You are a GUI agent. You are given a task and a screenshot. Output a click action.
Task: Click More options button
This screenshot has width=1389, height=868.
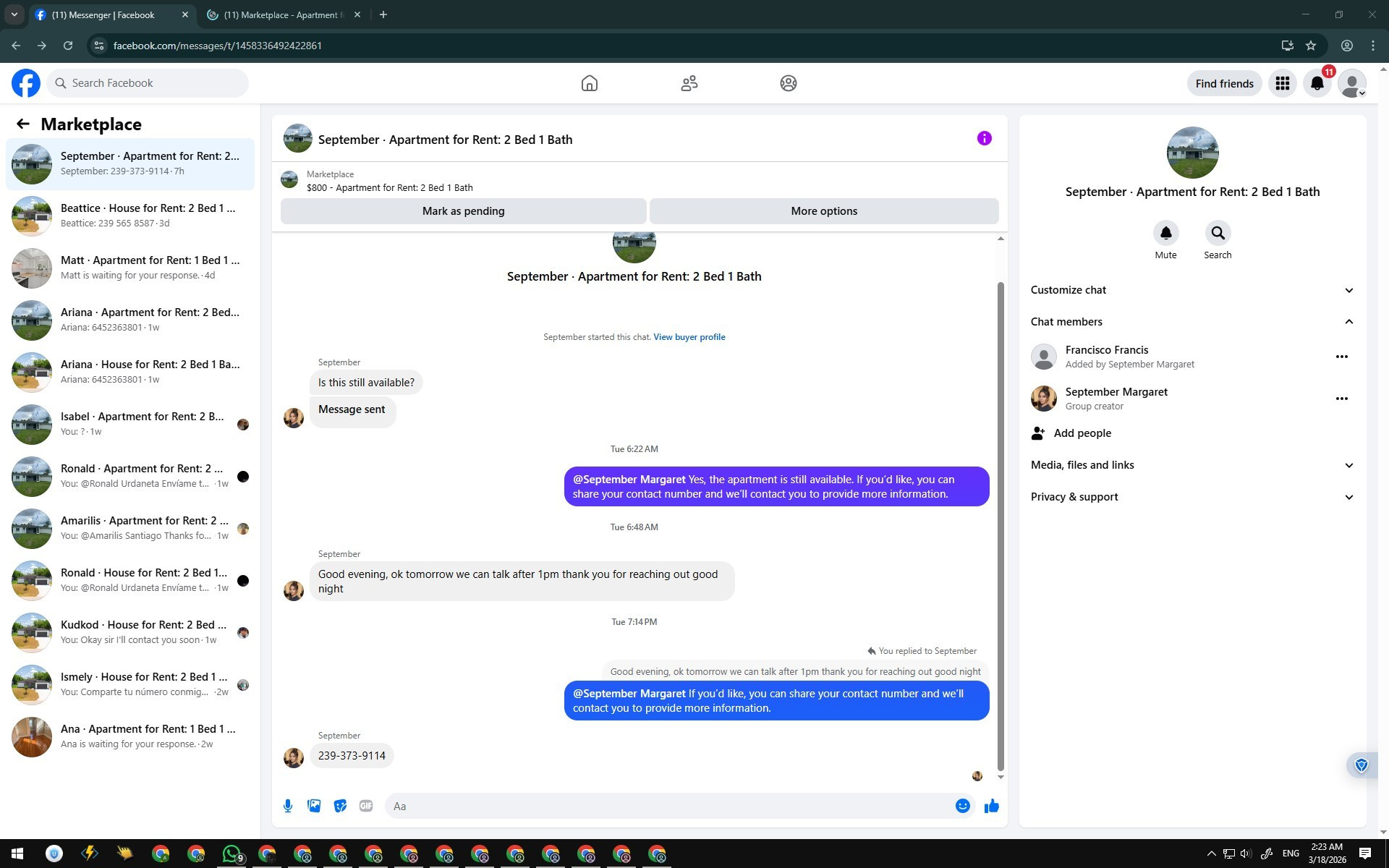824,211
